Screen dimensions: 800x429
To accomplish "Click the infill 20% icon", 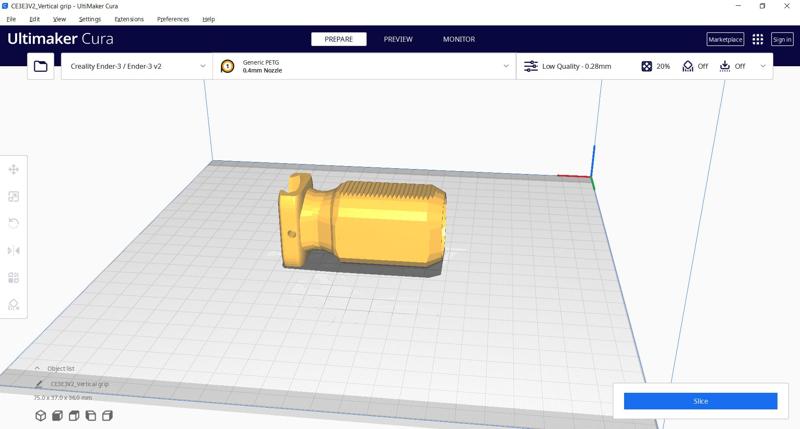I will tap(646, 66).
